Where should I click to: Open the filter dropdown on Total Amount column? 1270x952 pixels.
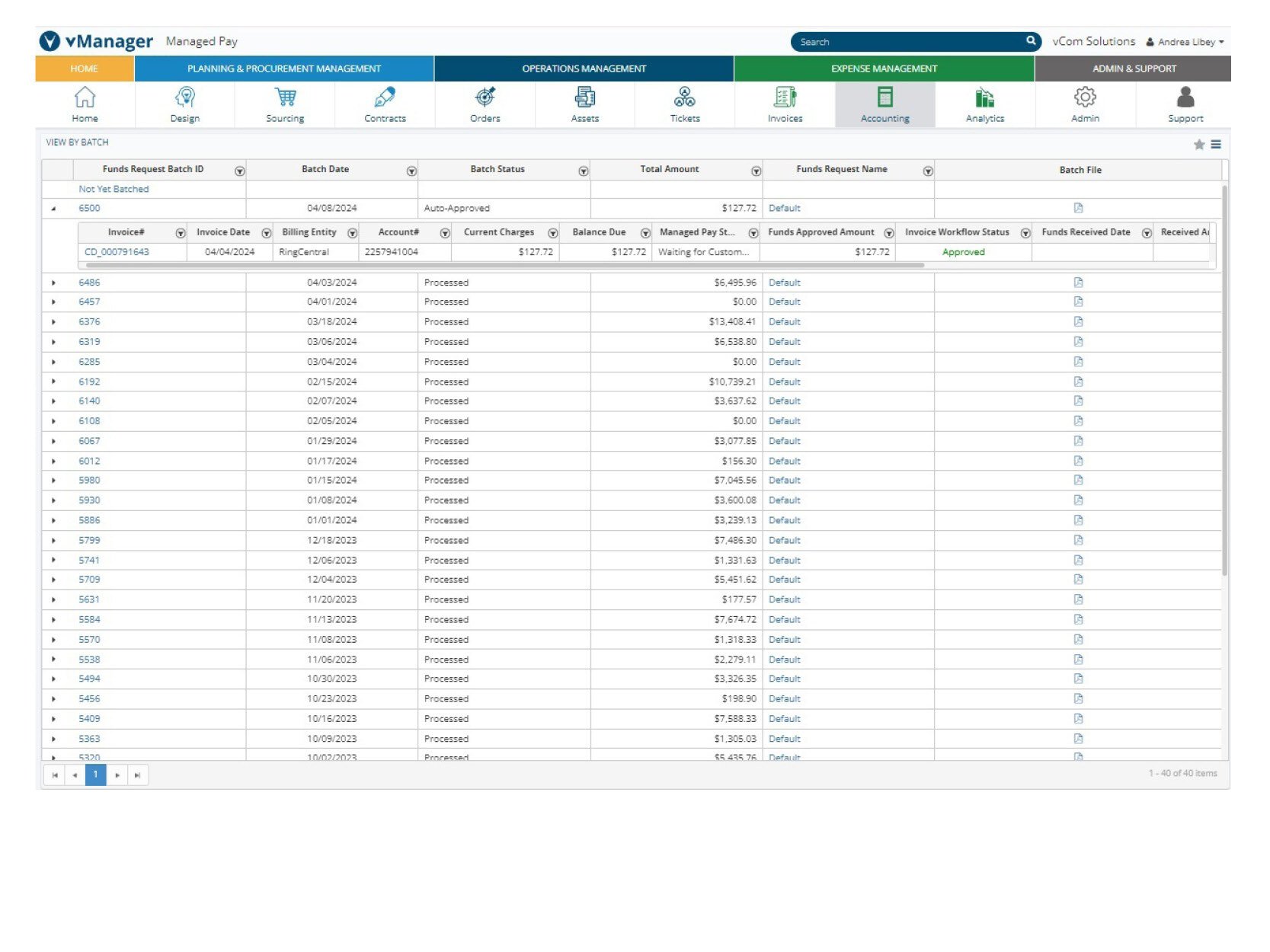click(755, 171)
